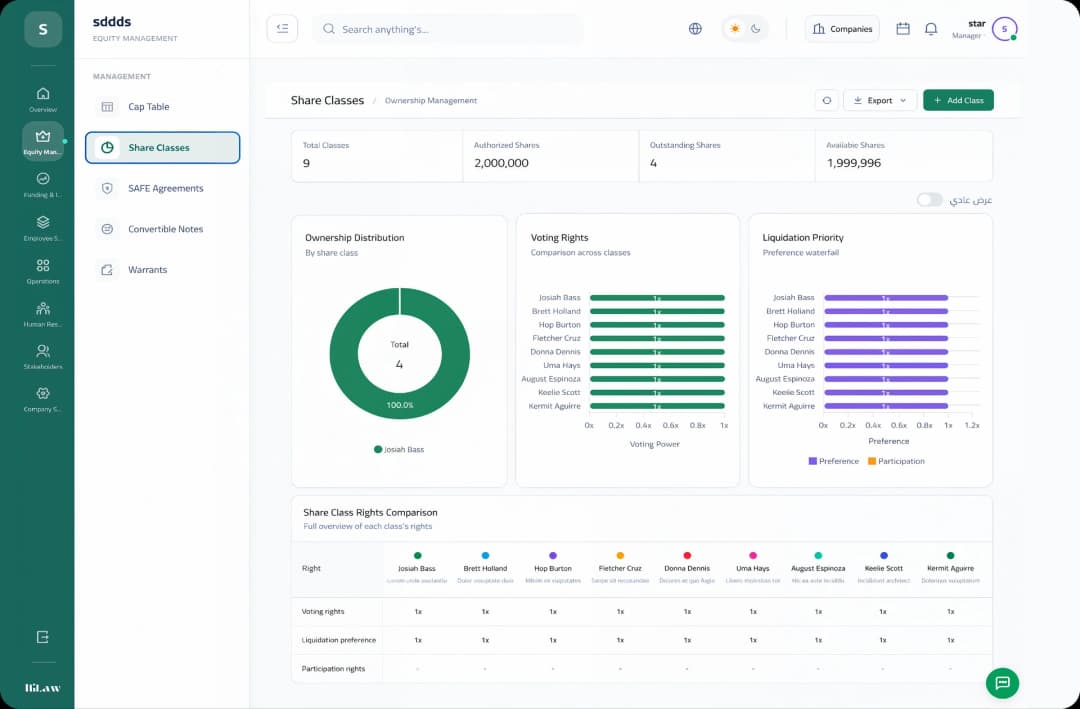This screenshot has width=1080, height=709.
Task: Open the Operations grid icon
Action: click(43, 265)
